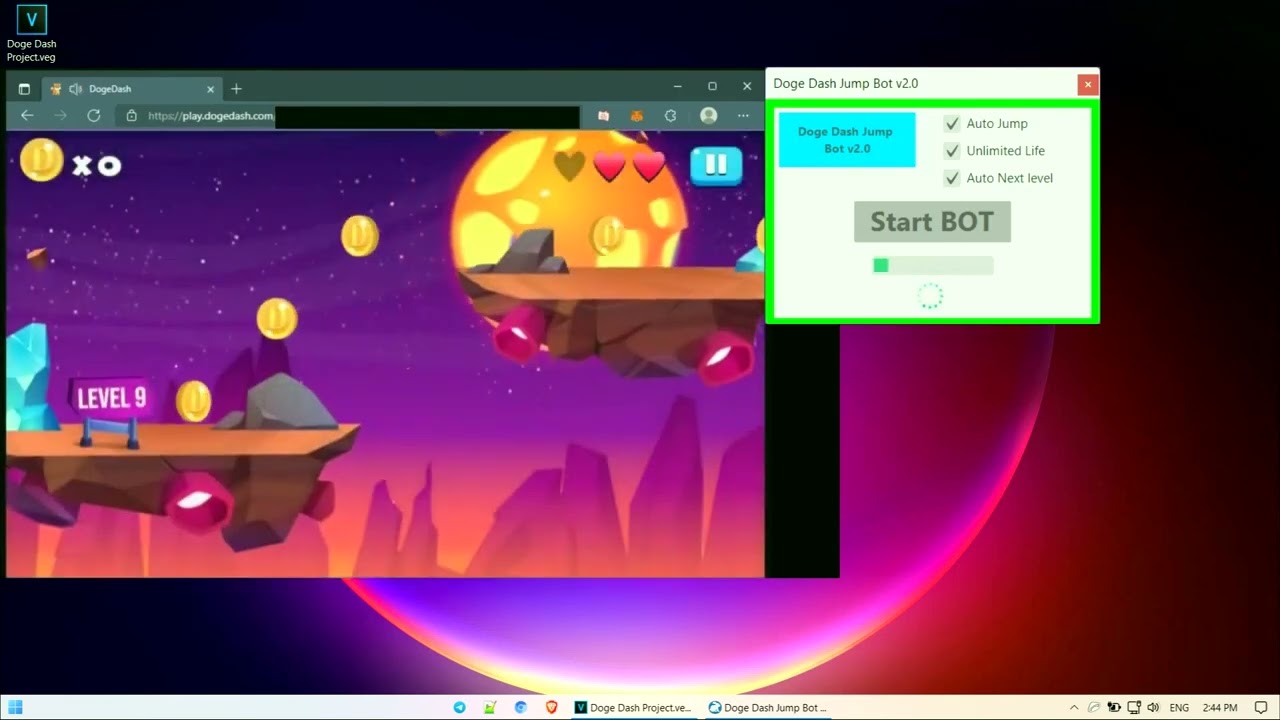Open the blue round browser icon in taskbar

pos(521,707)
